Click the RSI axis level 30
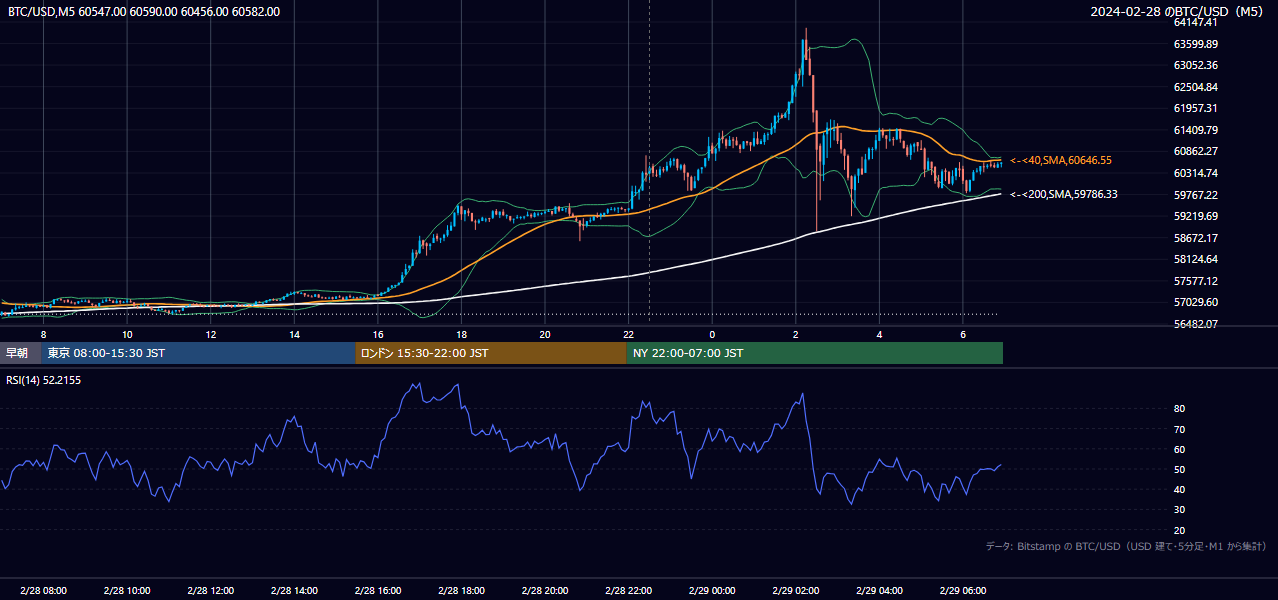This screenshot has width=1278, height=600. (1180, 510)
